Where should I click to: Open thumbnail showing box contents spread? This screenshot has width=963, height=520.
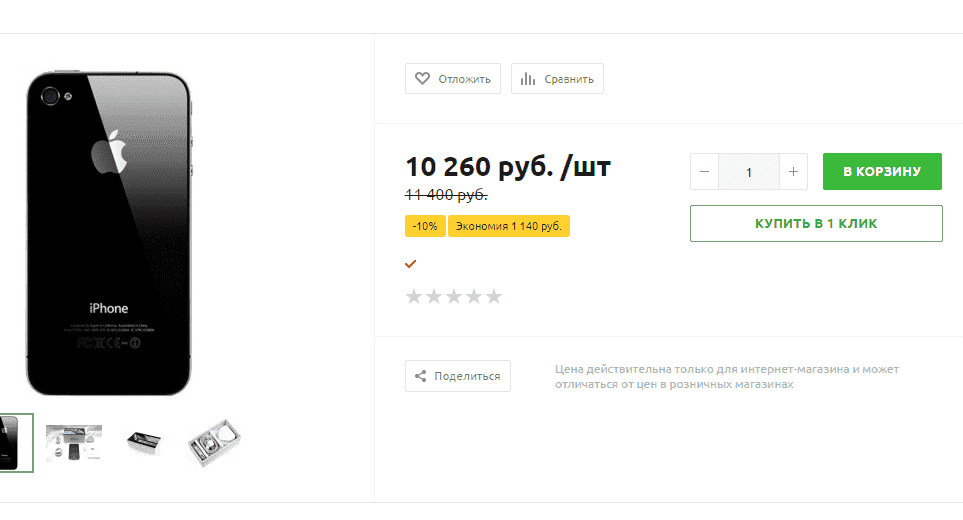pyautogui.click(x=74, y=443)
